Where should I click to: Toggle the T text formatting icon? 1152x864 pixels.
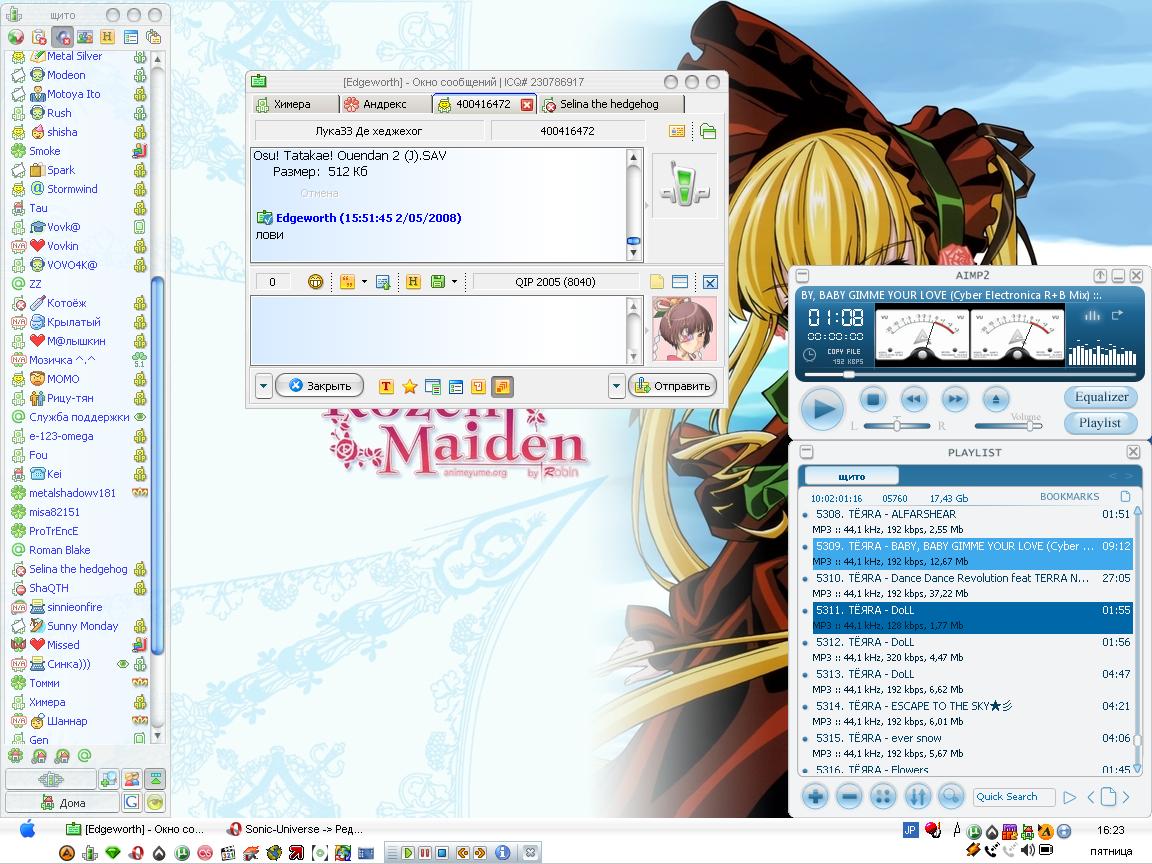[386, 386]
